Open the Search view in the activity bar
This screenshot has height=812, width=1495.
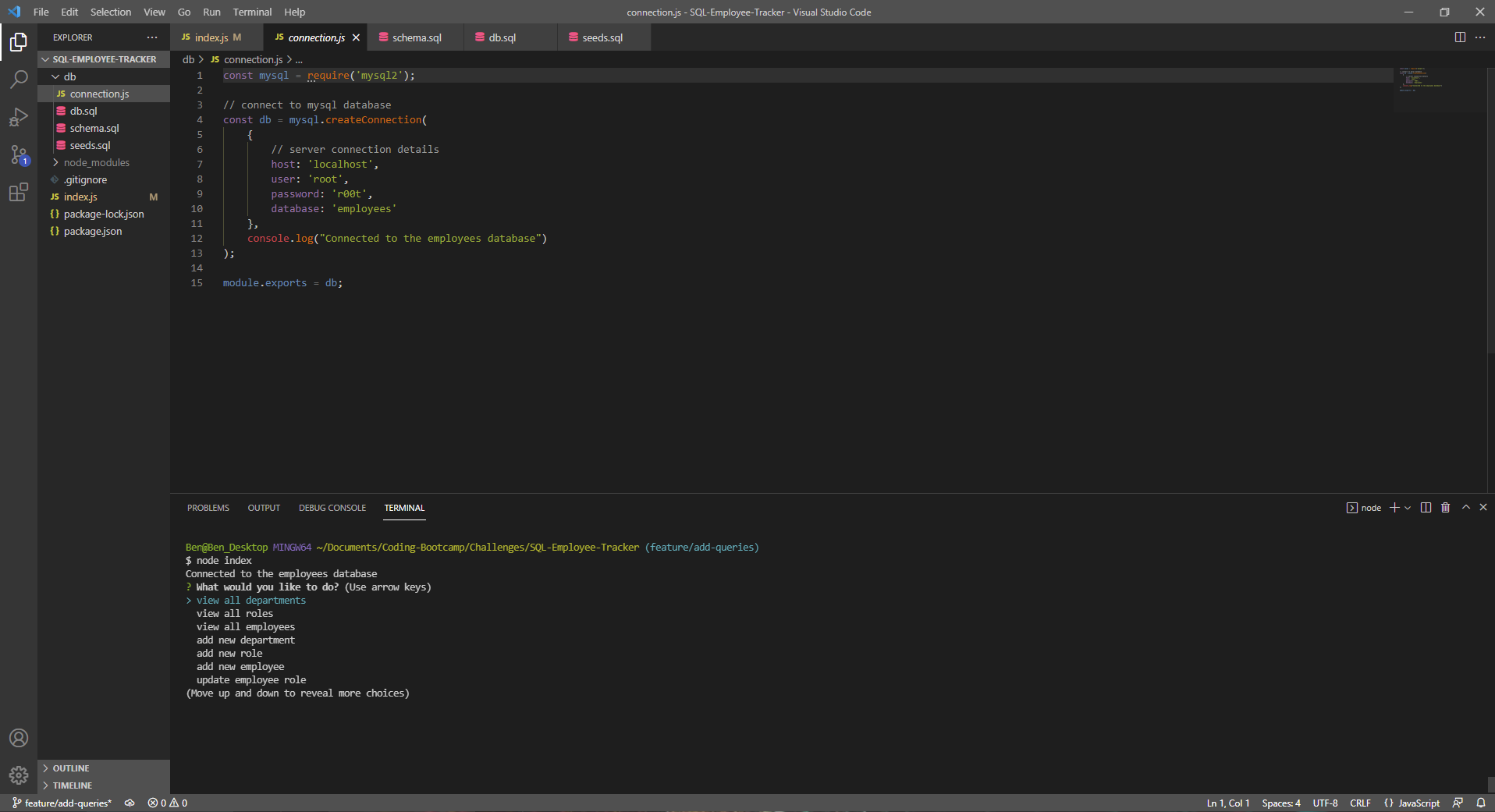tap(19, 79)
